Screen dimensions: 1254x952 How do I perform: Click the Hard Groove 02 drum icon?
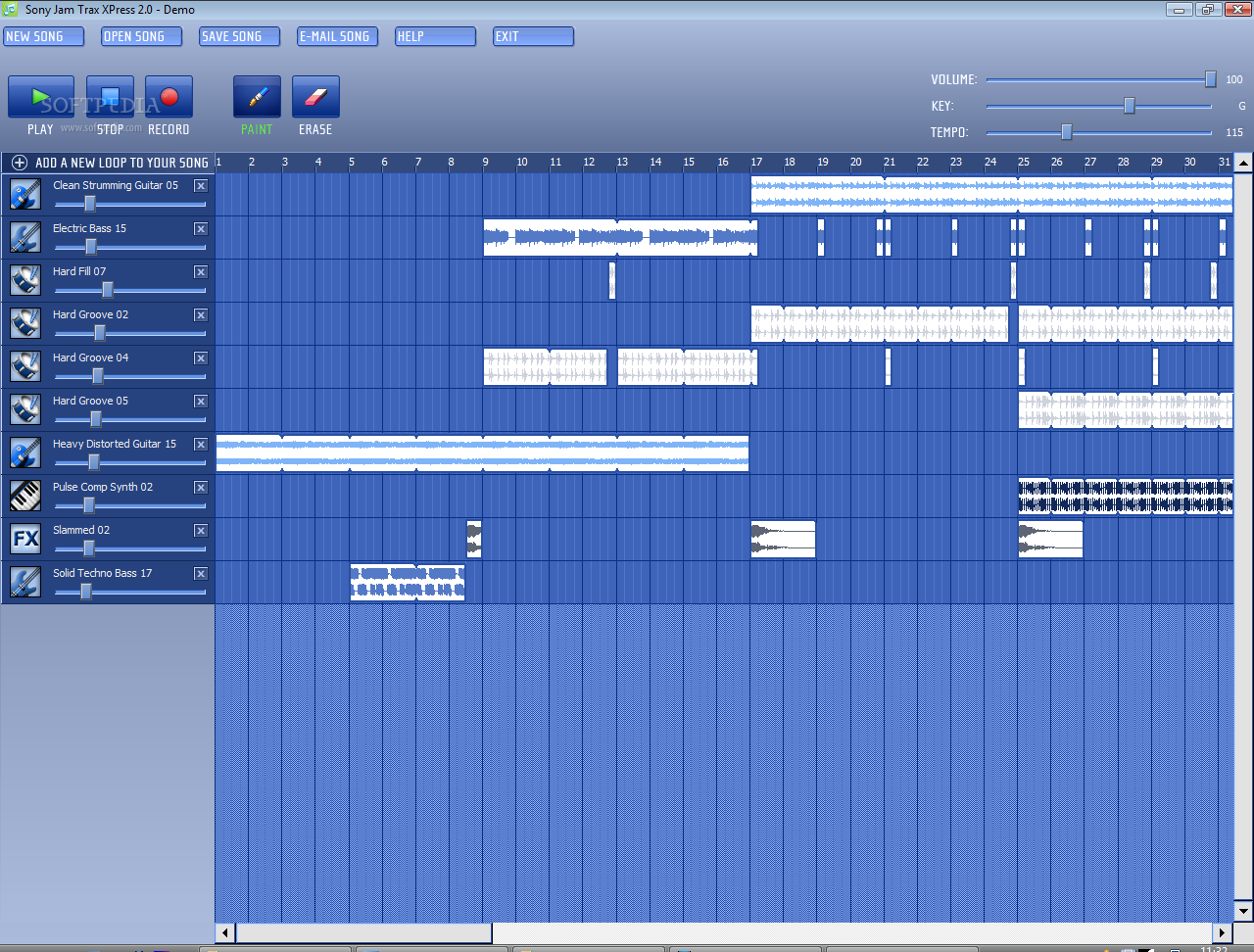25,323
